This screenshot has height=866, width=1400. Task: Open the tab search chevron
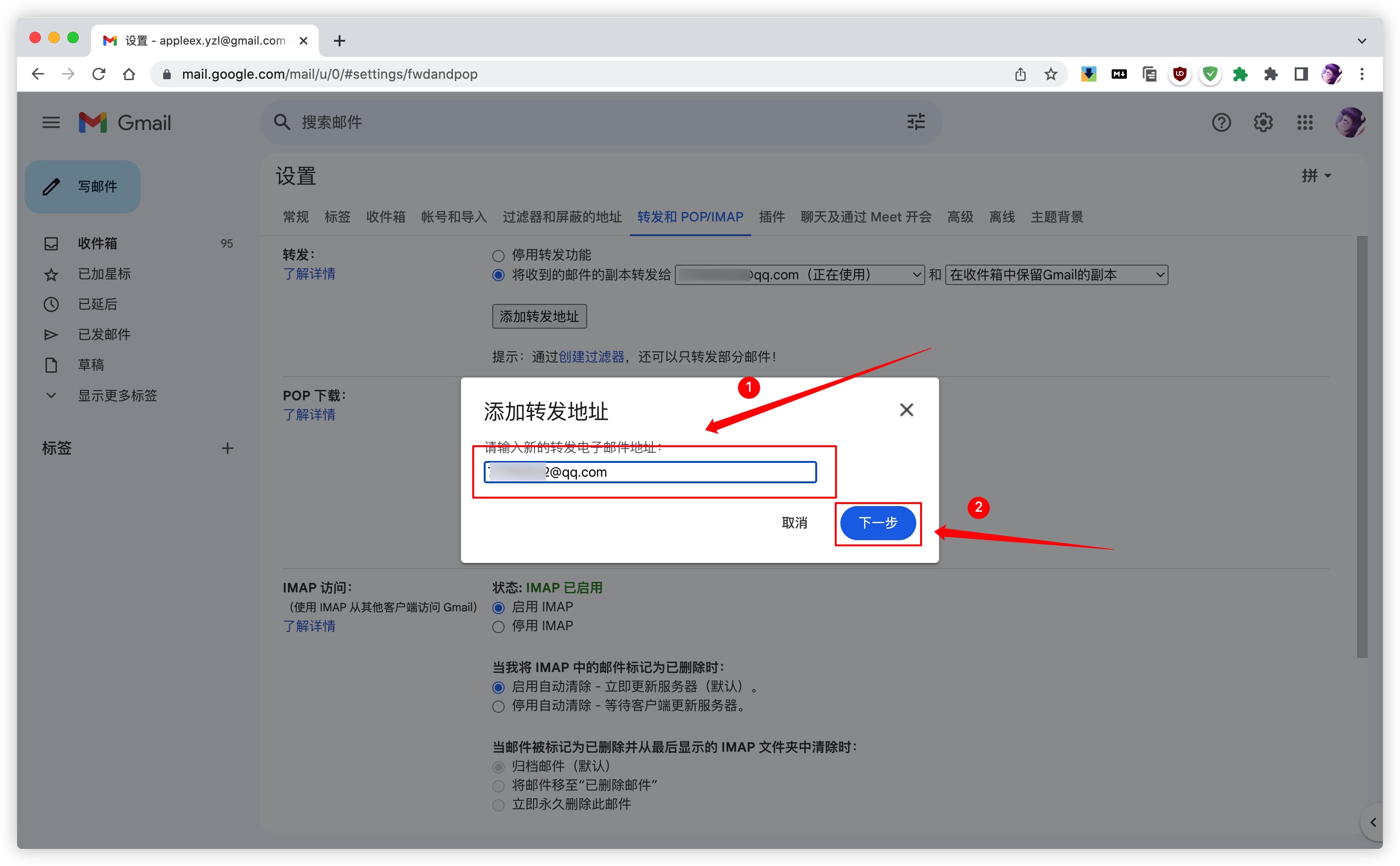pos(1361,41)
